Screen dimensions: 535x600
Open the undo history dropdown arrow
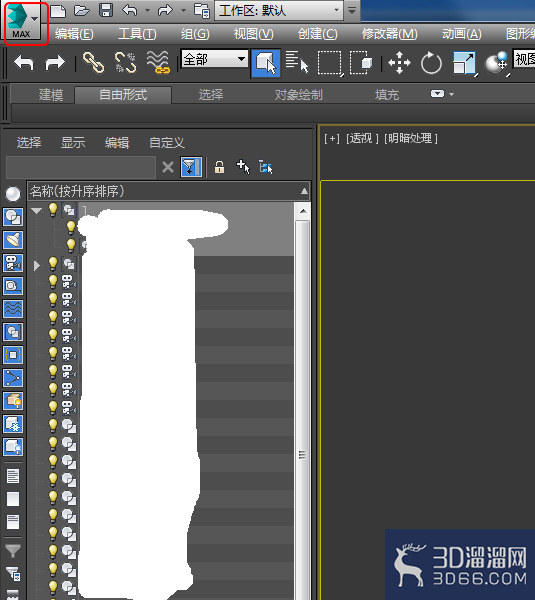tap(147, 10)
